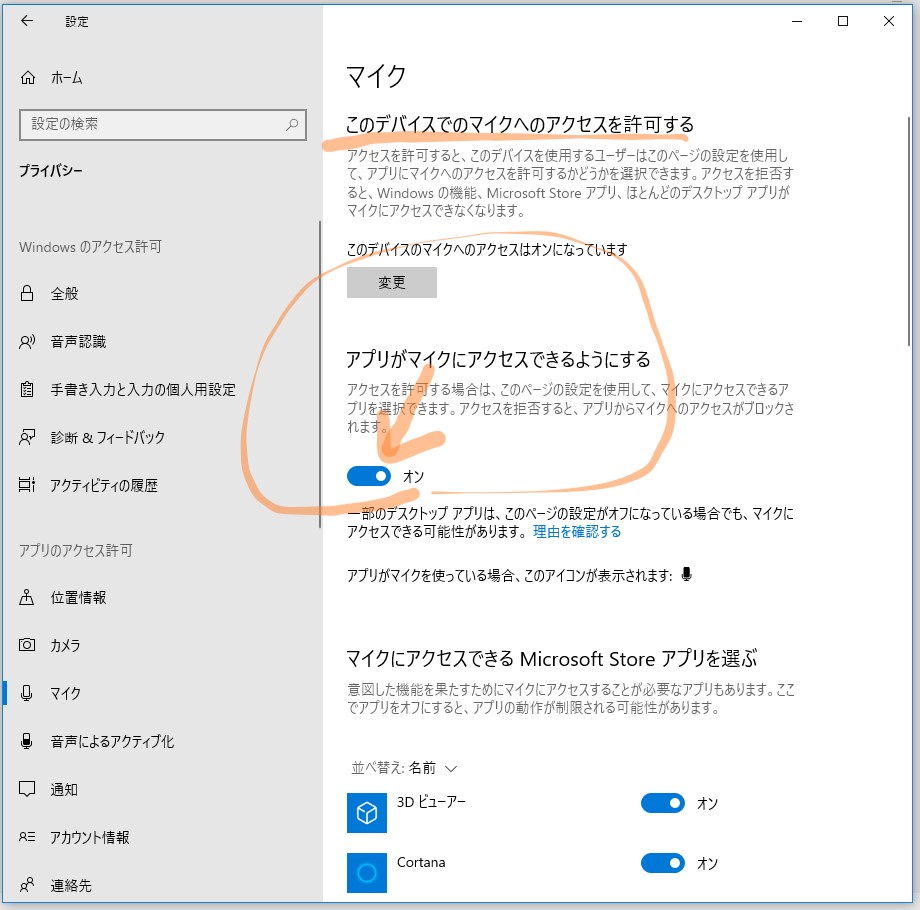Click the search magnifier icon
This screenshot has height=910, width=920.
click(x=292, y=124)
